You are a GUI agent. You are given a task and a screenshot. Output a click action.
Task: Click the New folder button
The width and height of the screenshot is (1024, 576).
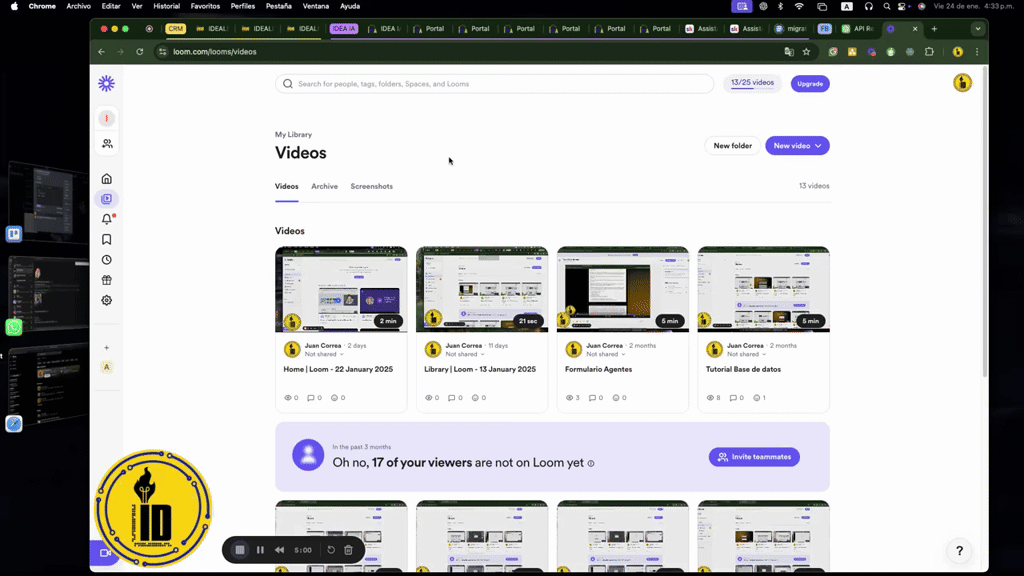(x=732, y=146)
